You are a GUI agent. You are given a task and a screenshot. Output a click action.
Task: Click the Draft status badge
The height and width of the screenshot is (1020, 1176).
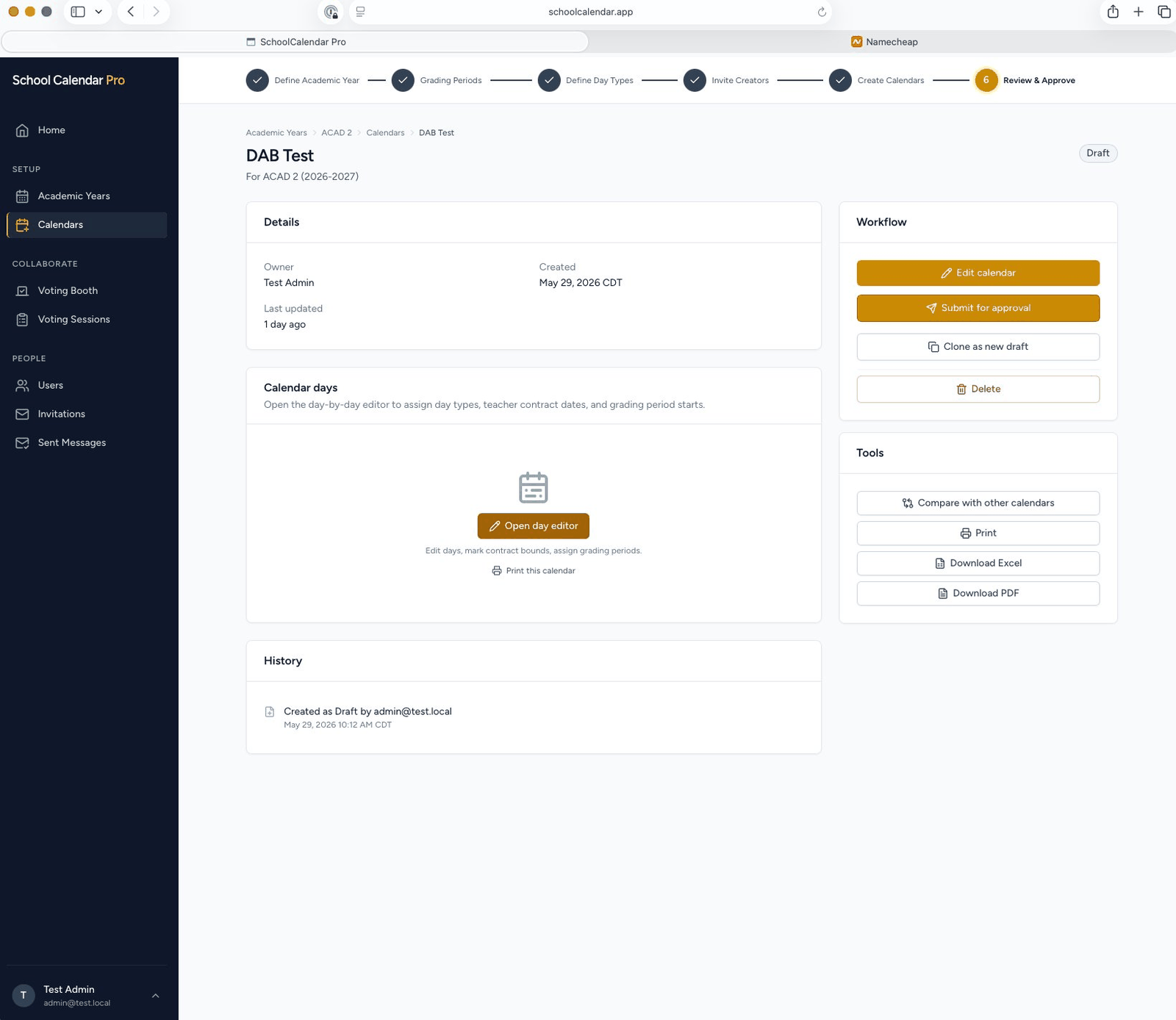(x=1098, y=153)
